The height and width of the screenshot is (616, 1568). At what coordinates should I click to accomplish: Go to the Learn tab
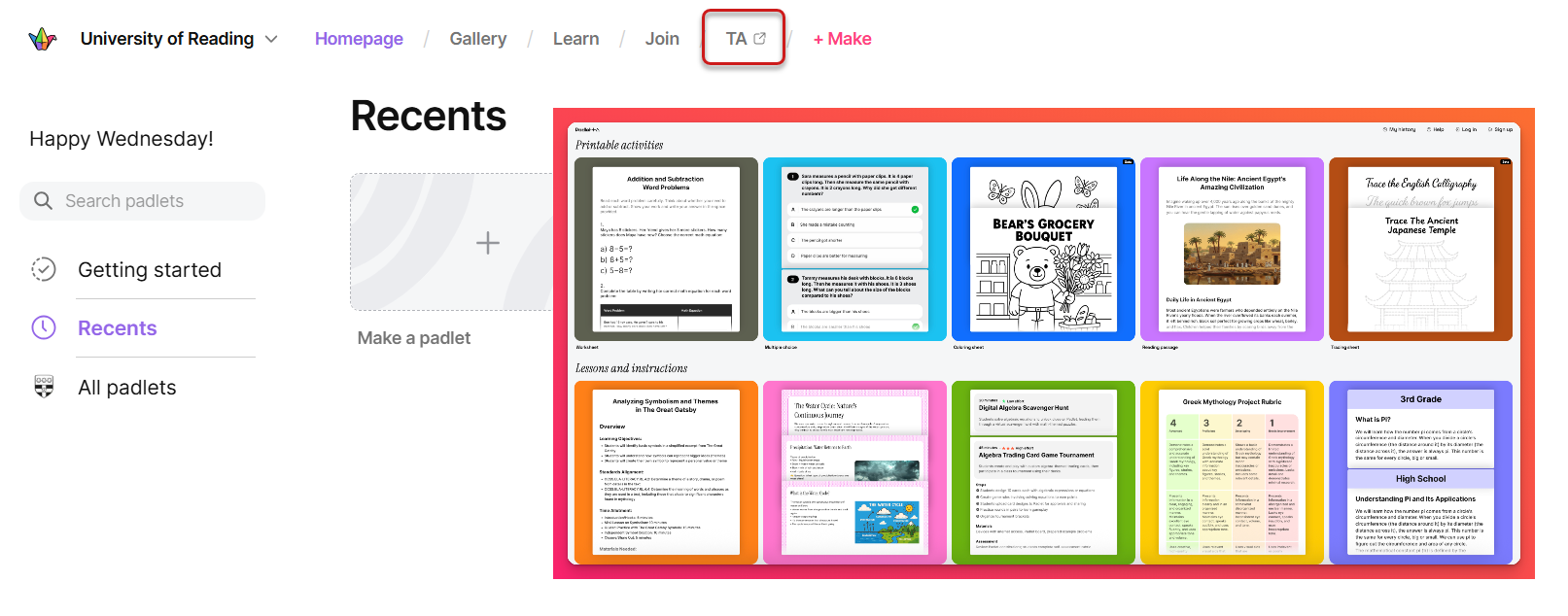(575, 39)
